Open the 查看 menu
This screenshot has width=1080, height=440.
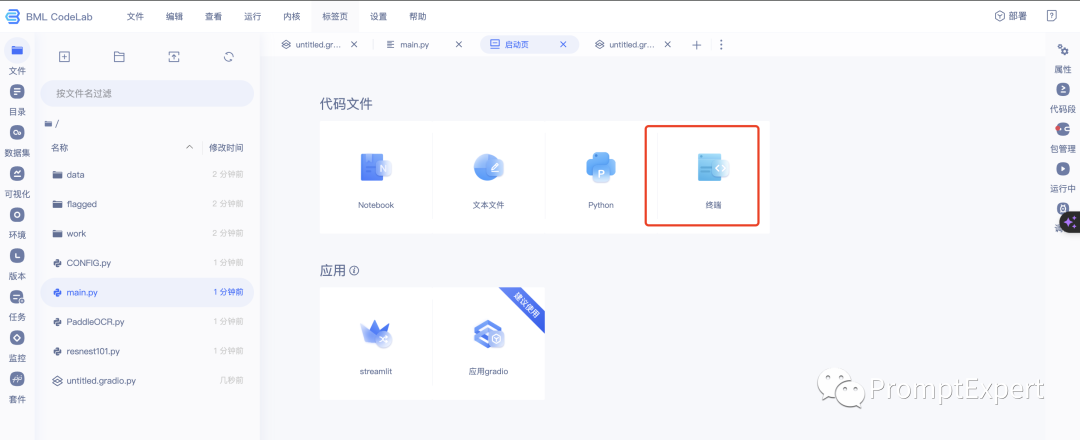click(x=214, y=17)
